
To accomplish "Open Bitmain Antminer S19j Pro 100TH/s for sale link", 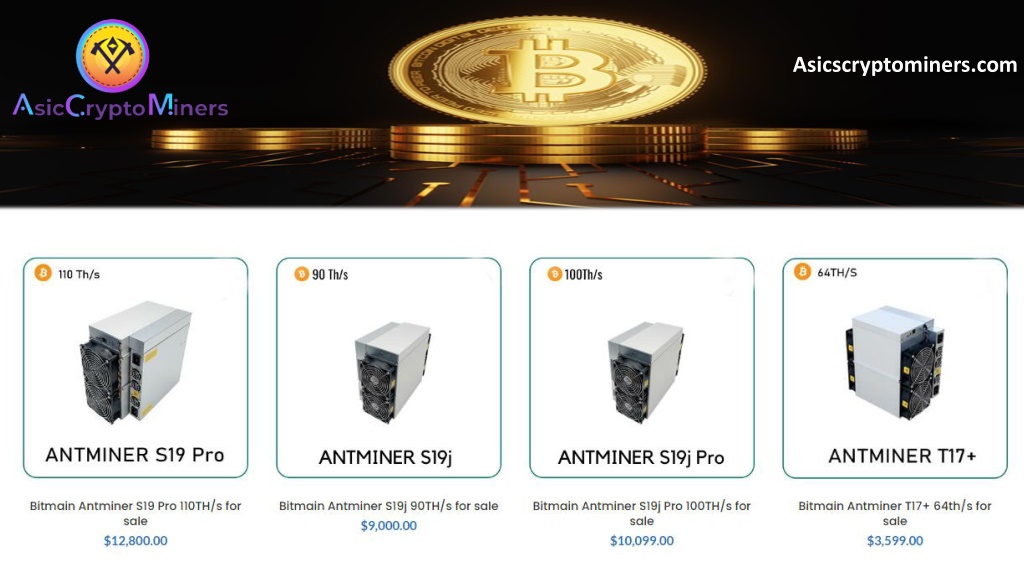I will [642, 513].
